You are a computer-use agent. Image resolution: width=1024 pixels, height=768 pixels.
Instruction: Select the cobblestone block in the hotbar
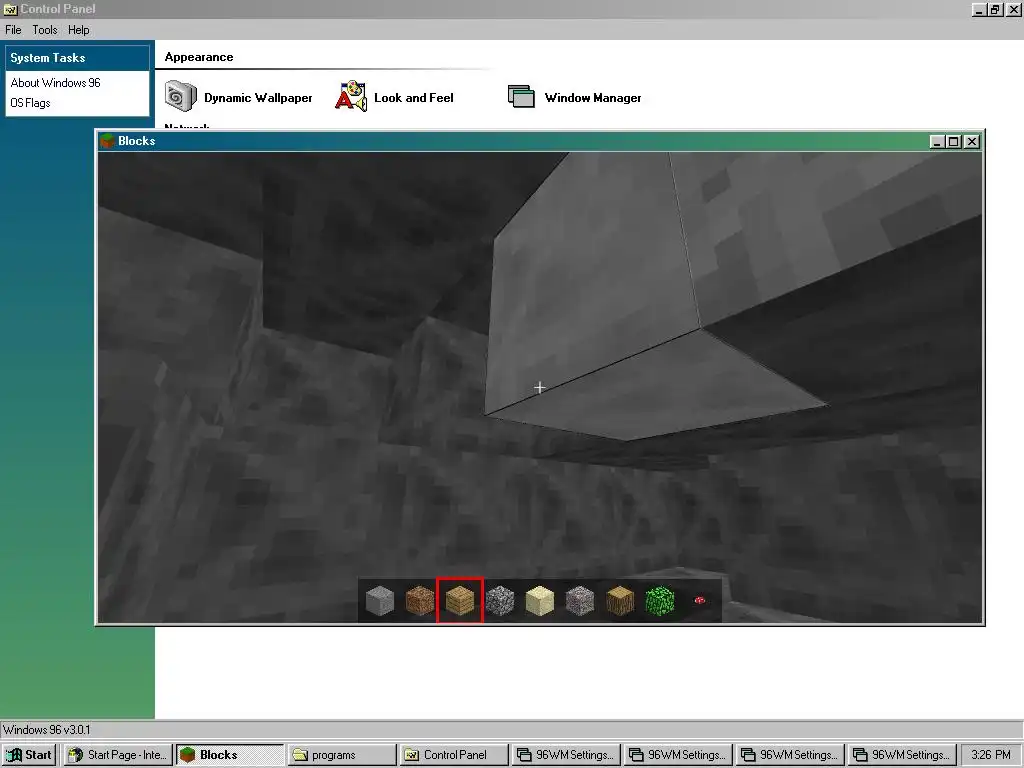[x=500, y=600]
